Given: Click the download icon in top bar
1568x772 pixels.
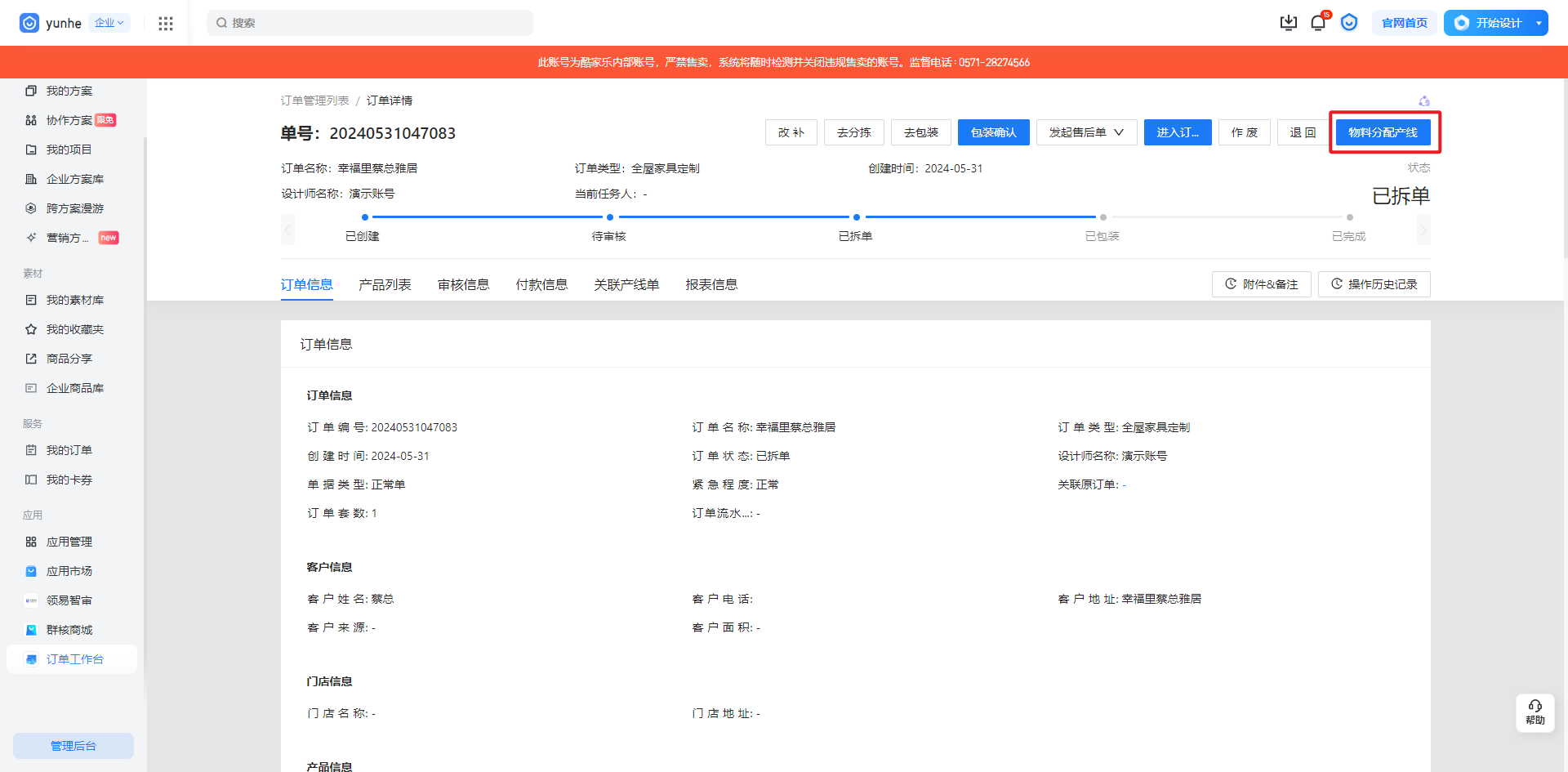Looking at the screenshot, I should point(1288,23).
